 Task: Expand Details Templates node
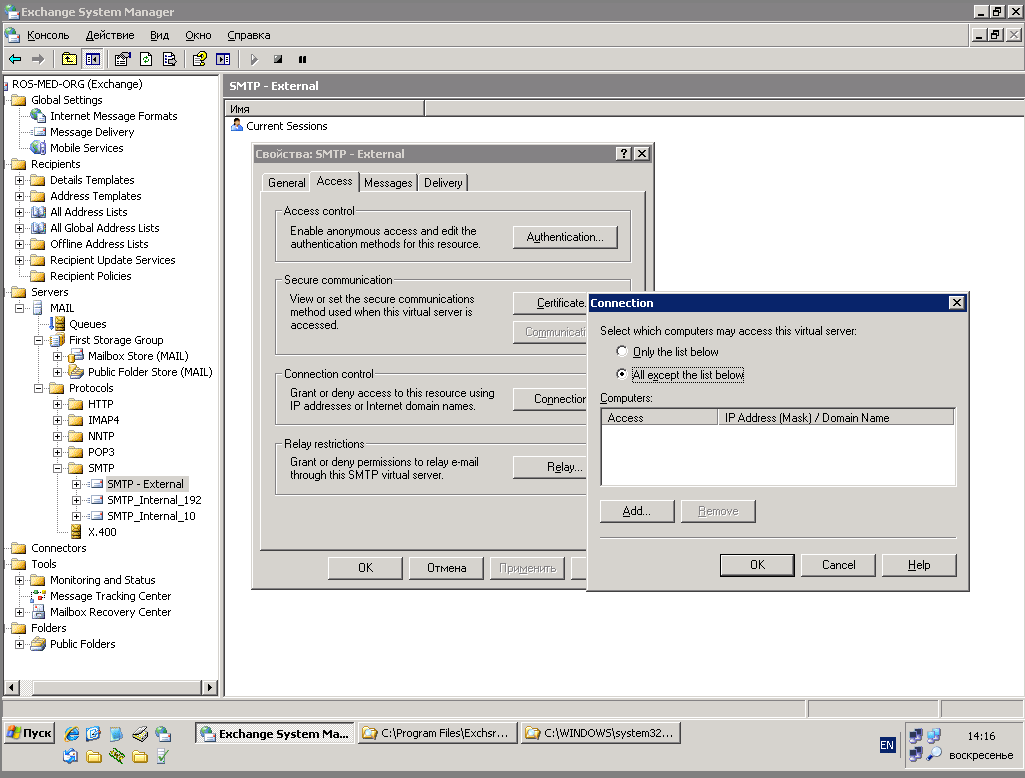(20, 180)
